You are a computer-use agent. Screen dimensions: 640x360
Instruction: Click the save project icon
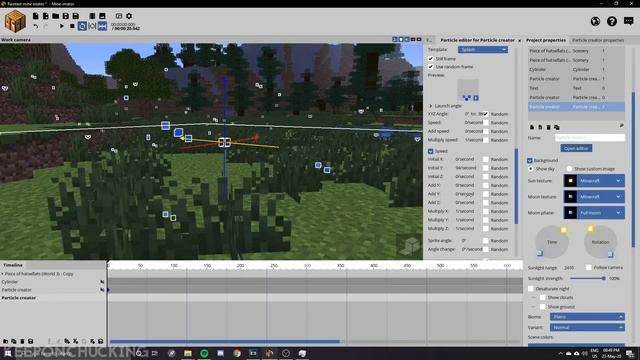click(65, 16)
